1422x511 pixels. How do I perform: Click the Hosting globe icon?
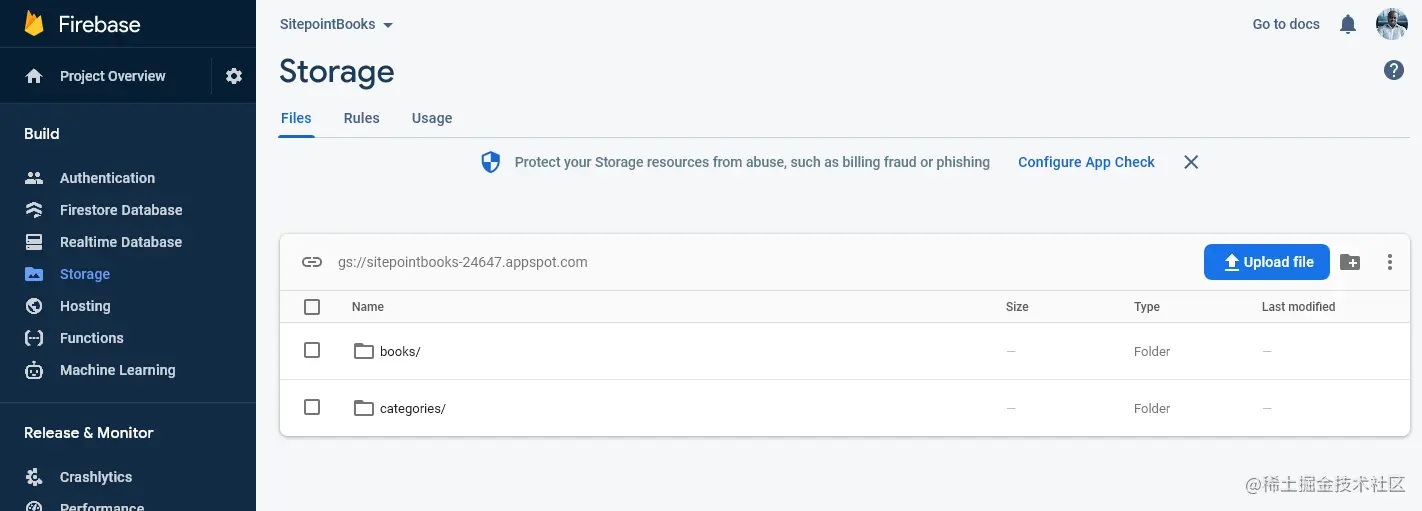point(34,306)
